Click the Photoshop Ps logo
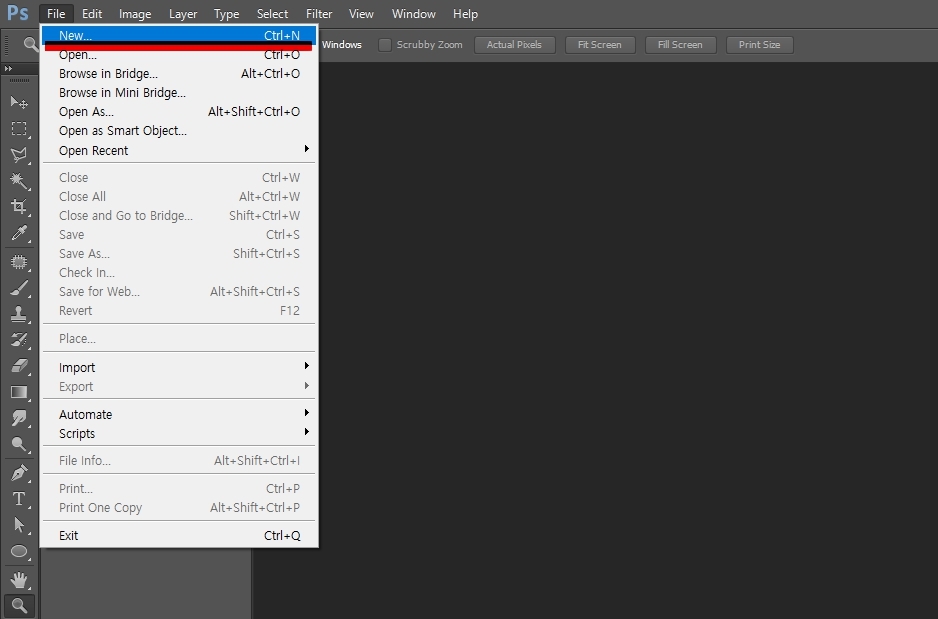The height and width of the screenshot is (619, 938). coord(17,13)
